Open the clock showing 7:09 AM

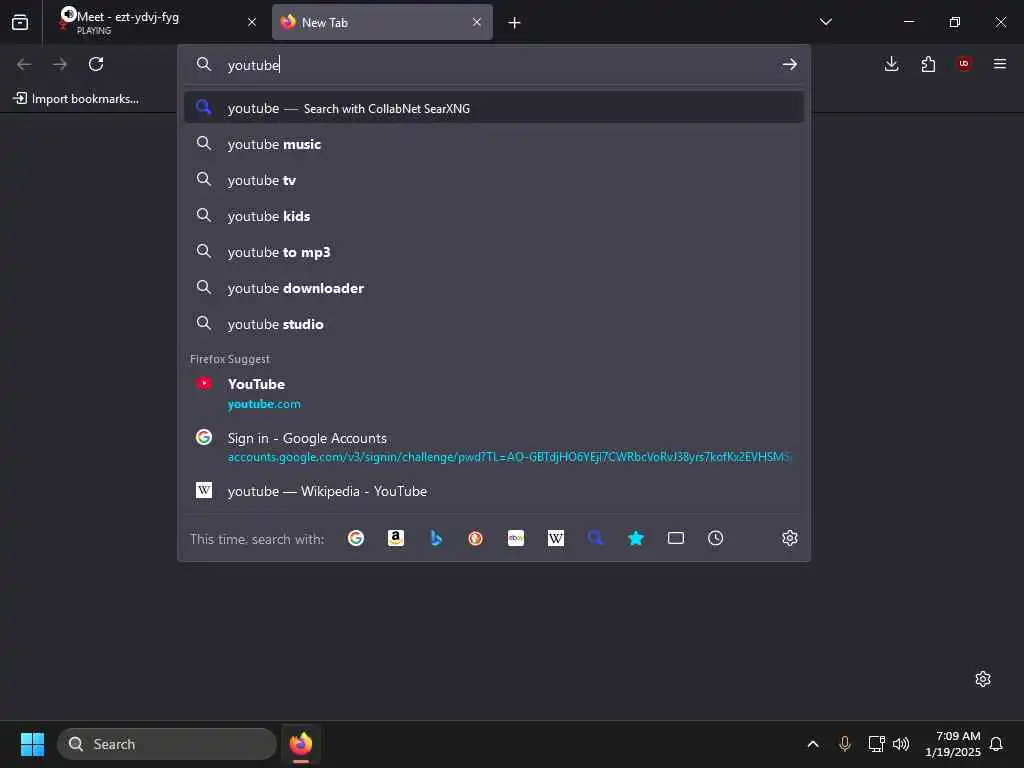click(952, 744)
